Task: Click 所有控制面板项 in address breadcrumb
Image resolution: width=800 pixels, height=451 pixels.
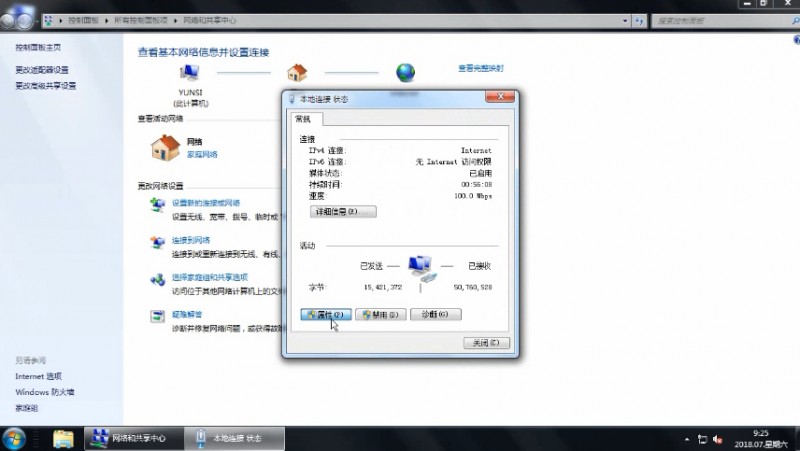Action: pos(141,20)
